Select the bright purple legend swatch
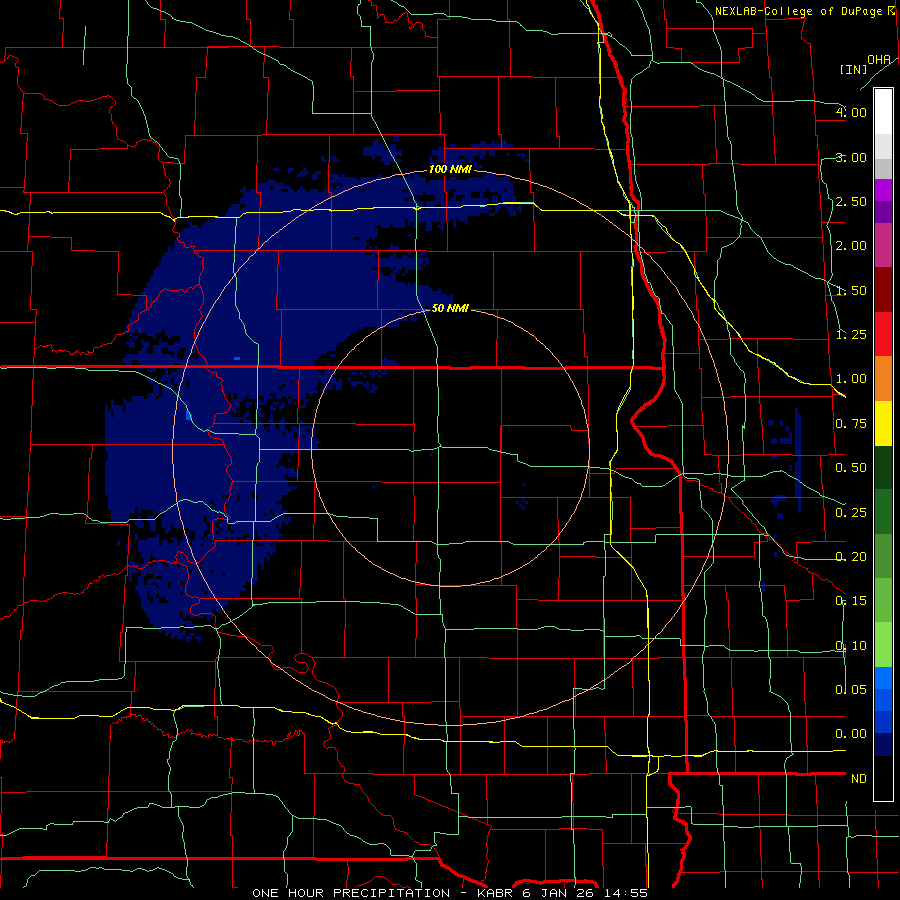The image size is (900, 900). pyautogui.click(x=883, y=190)
